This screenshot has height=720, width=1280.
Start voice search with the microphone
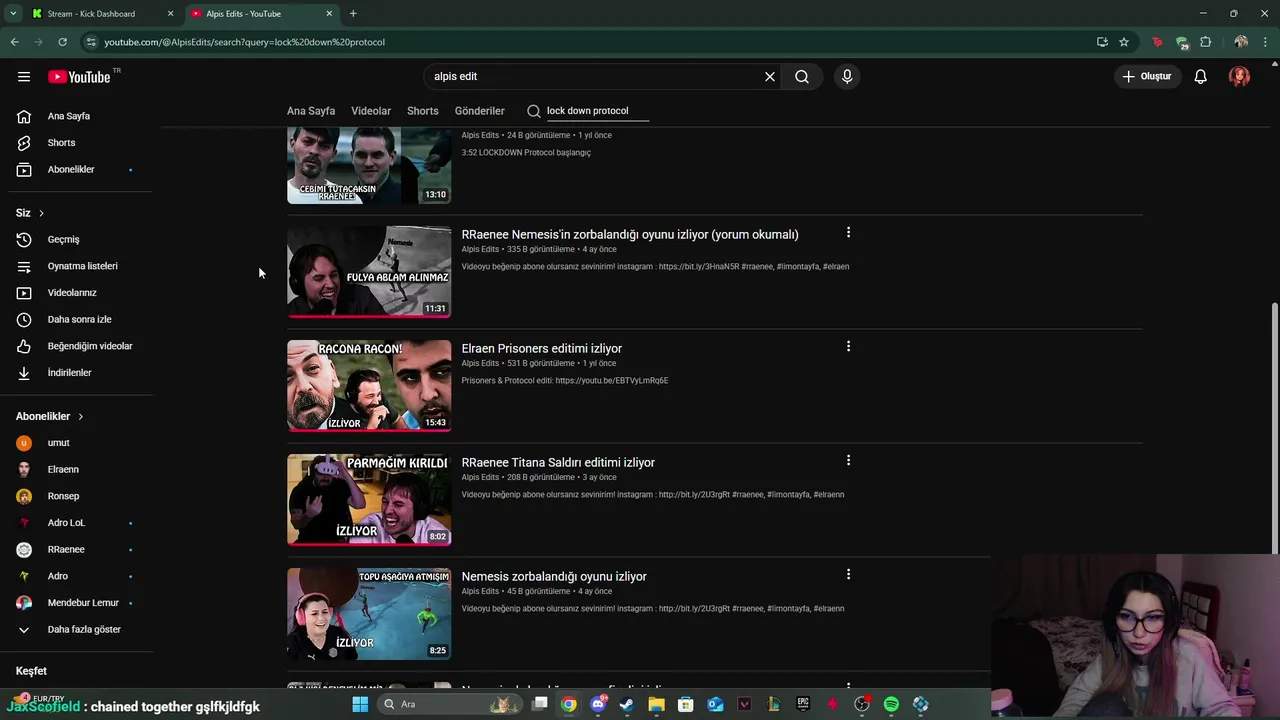(847, 76)
